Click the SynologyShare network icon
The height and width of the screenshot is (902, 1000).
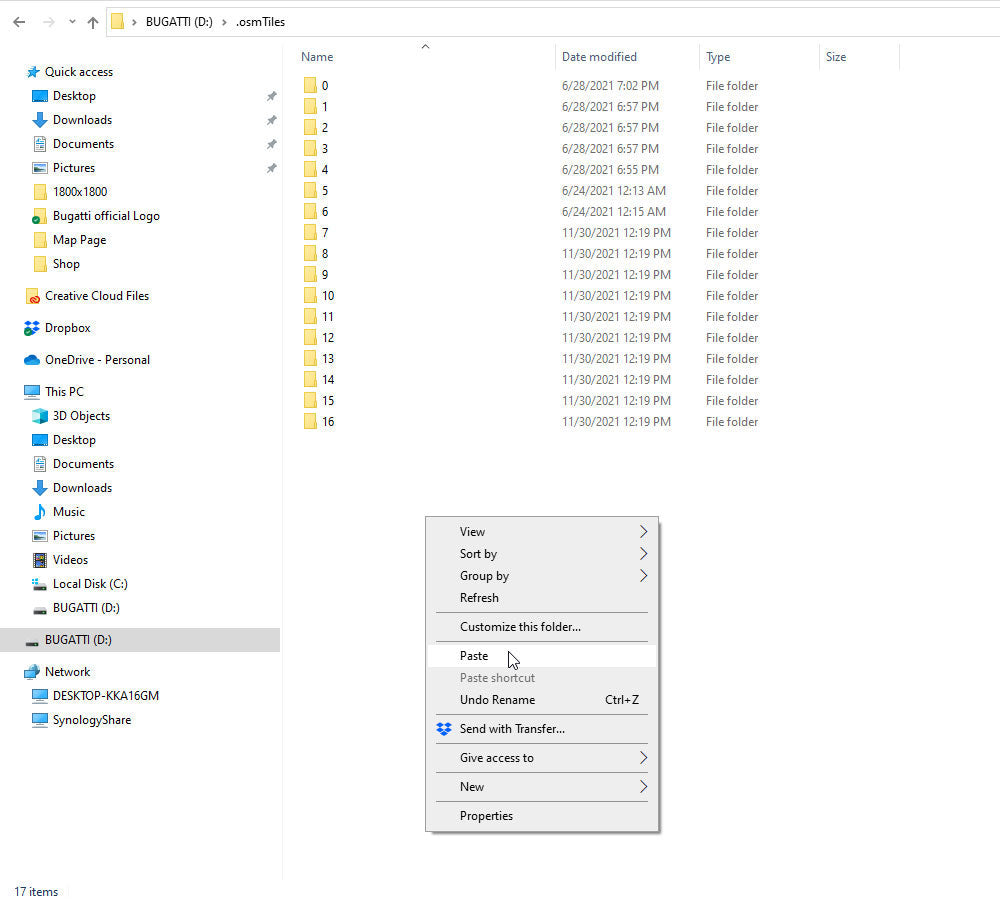point(40,720)
